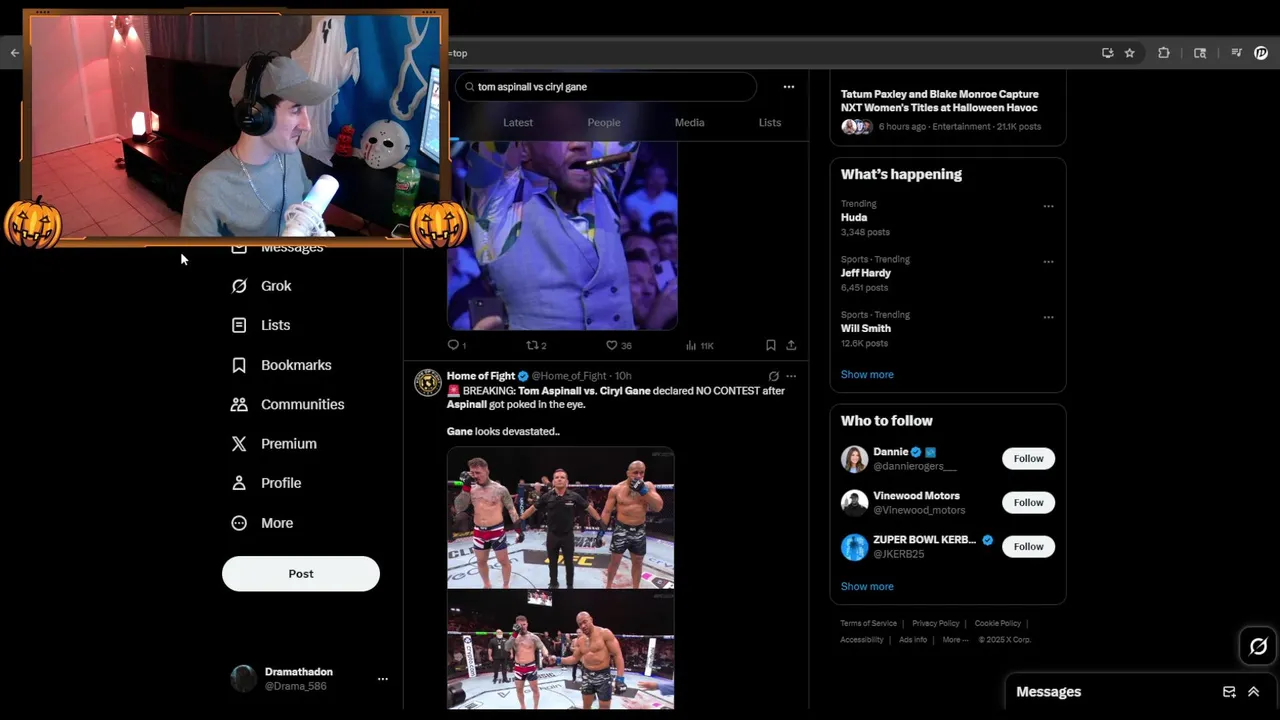Open Profile in the sidebar
This screenshot has width=1280, height=720.
(265, 483)
